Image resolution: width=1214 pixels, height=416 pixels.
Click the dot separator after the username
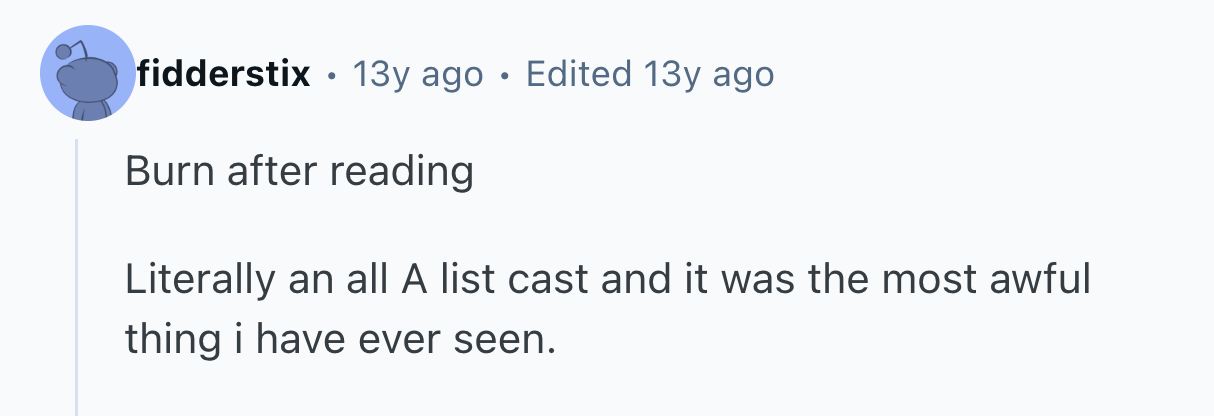point(331,75)
